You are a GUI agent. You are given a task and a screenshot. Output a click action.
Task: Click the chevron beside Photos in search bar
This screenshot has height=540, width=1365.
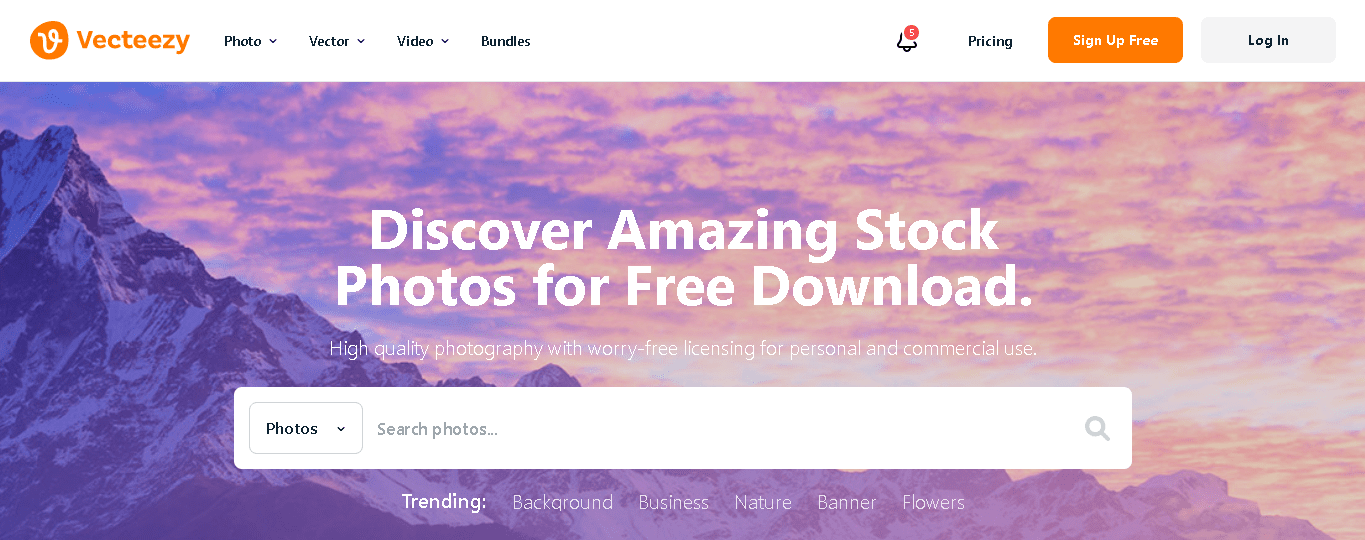coord(341,429)
